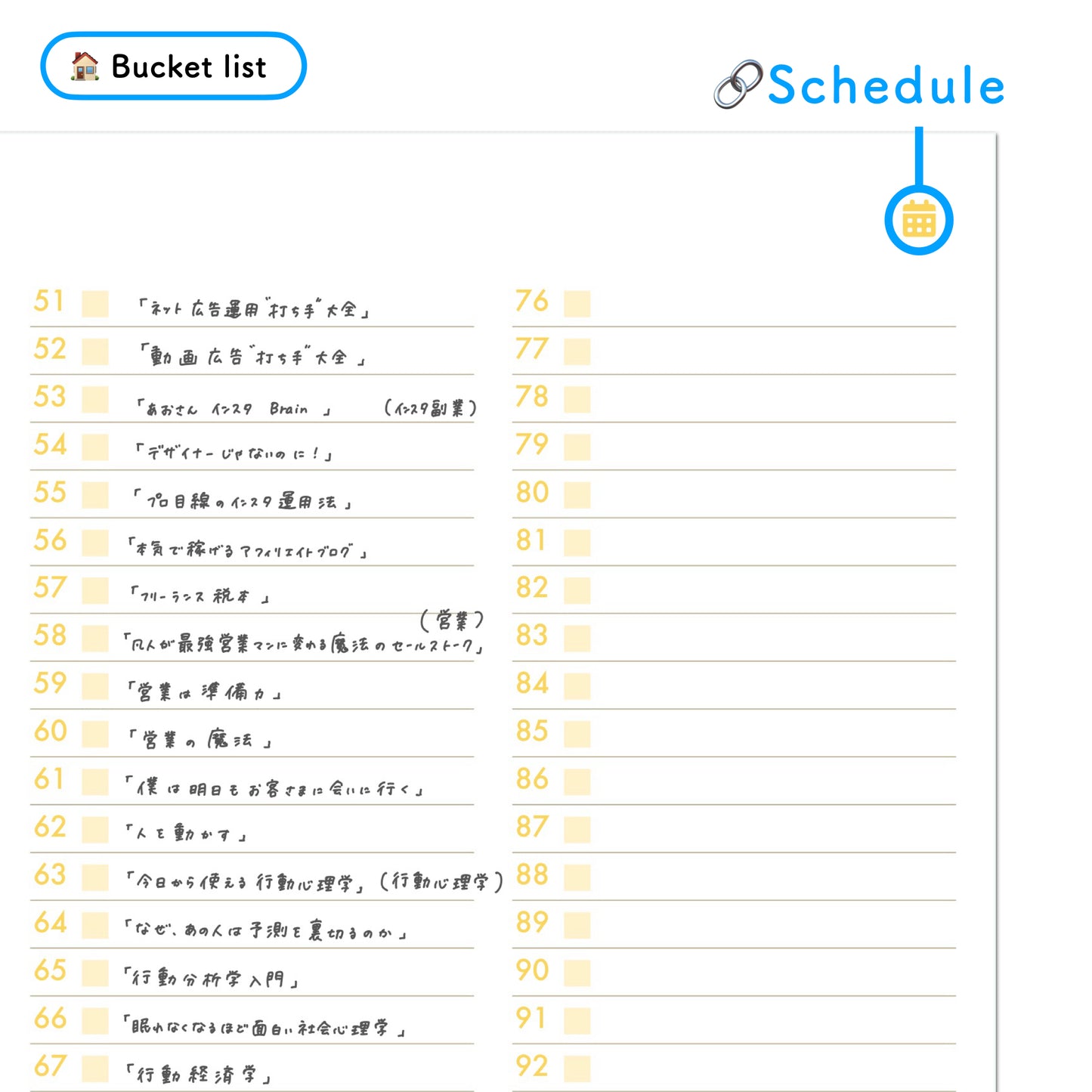Click the chain link icon beside Schedule
The width and height of the screenshot is (1092, 1092).
click(x=738, y=84)
